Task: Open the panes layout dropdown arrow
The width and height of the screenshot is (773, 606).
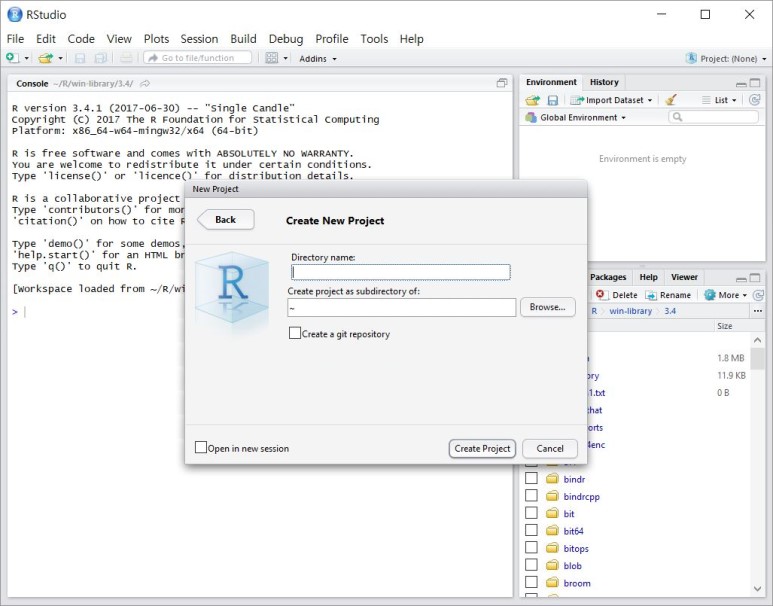Action: 285,59
